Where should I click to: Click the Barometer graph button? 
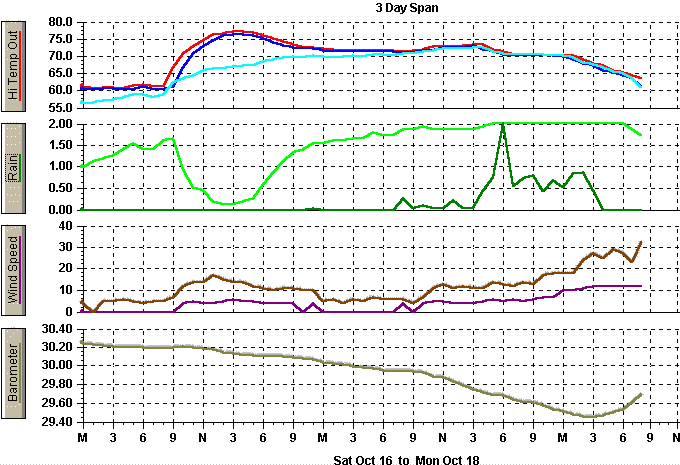(x=13, y=373)
